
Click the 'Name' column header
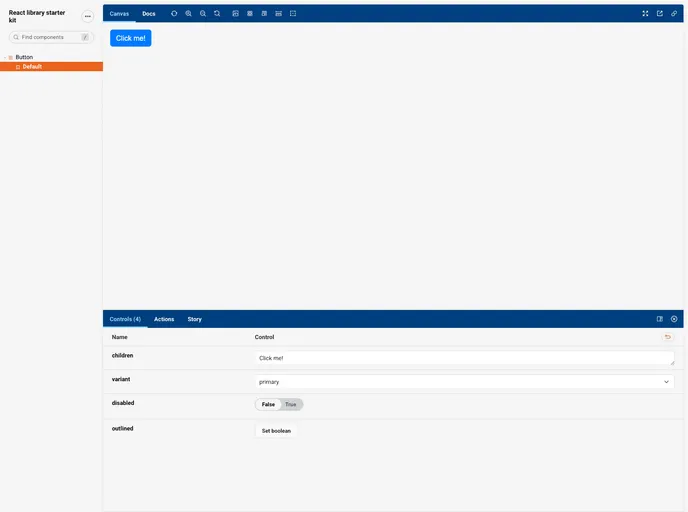120,337
